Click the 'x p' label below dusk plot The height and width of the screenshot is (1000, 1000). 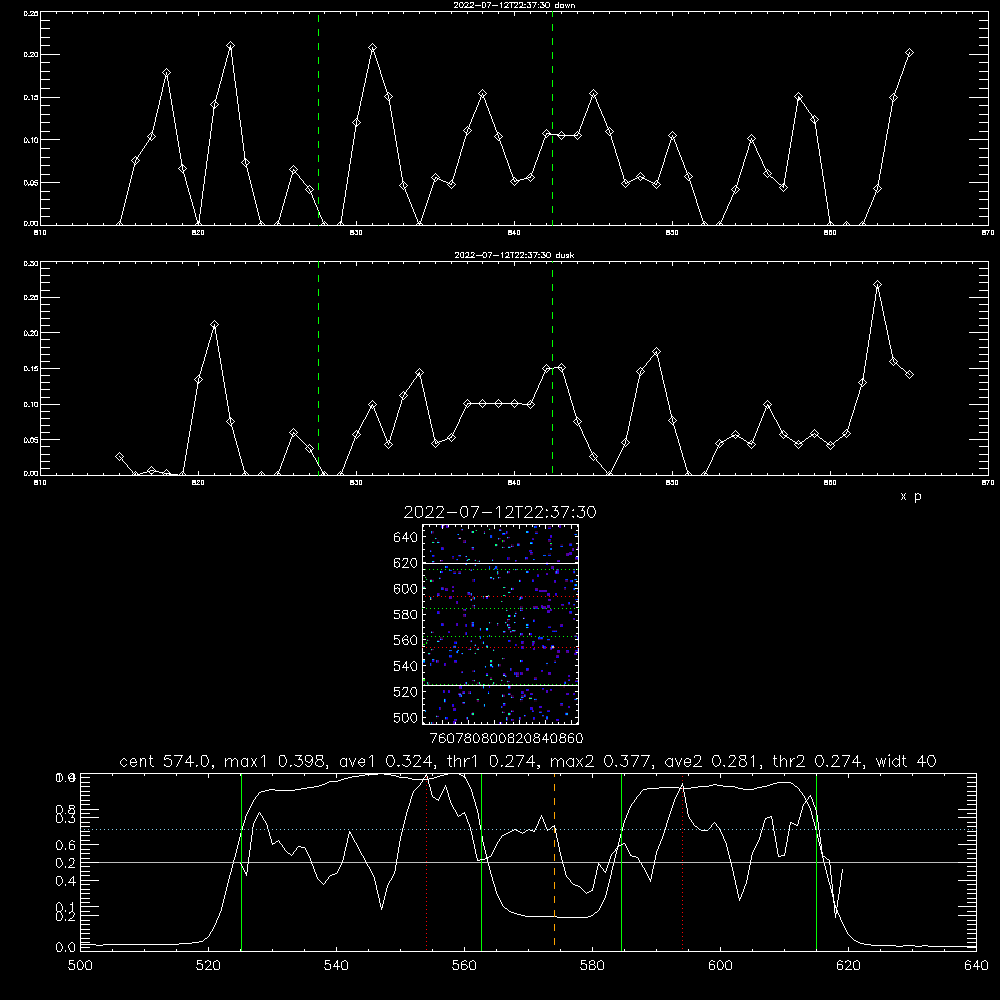[911, 496]
